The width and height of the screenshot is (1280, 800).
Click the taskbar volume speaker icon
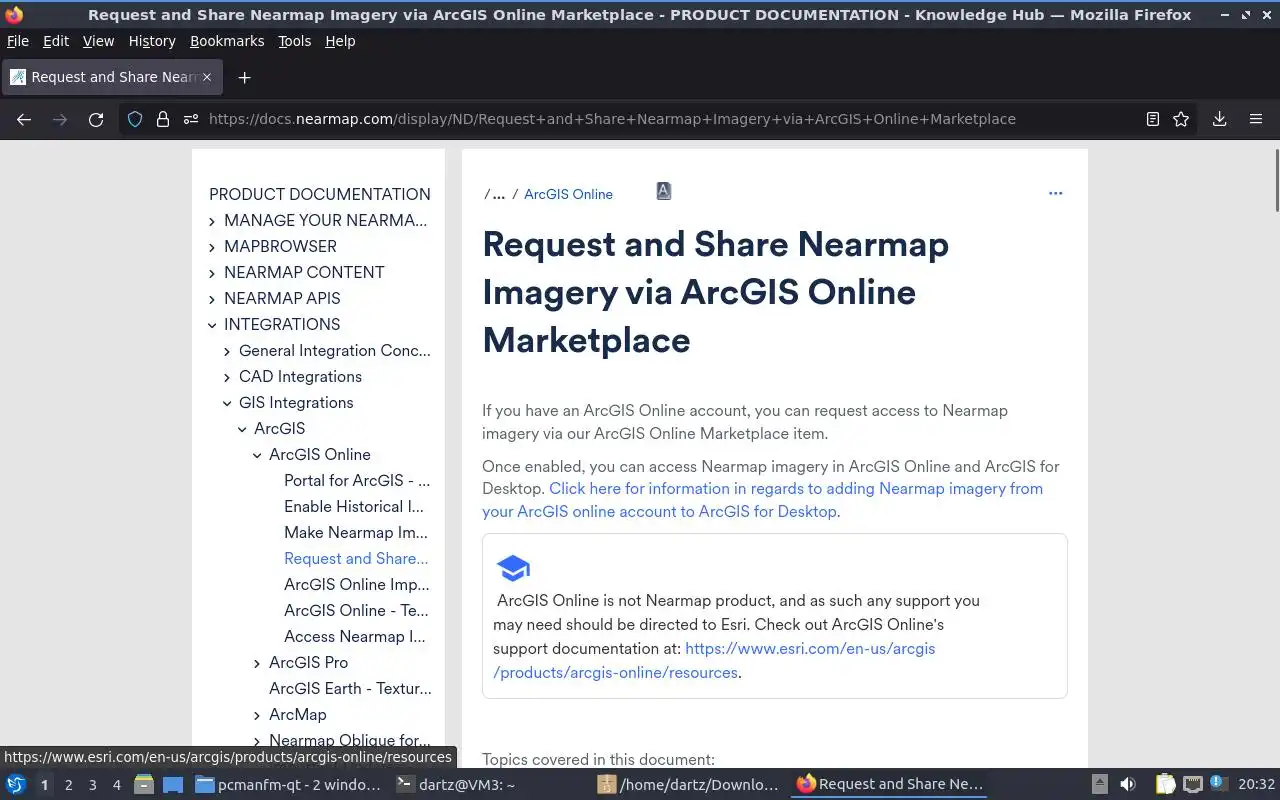1127,784
